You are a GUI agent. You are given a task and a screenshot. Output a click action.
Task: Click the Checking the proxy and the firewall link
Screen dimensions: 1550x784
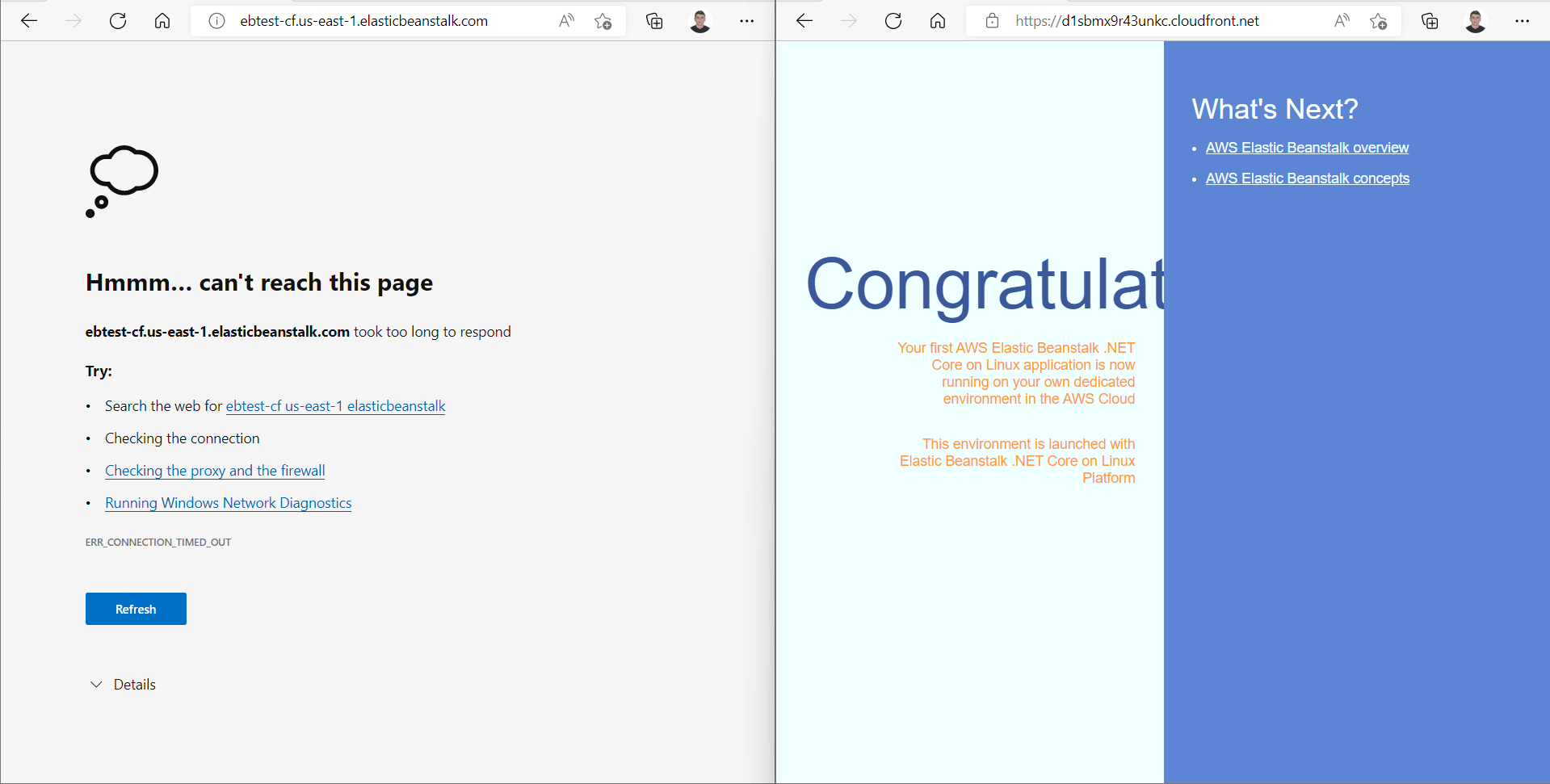214,471
